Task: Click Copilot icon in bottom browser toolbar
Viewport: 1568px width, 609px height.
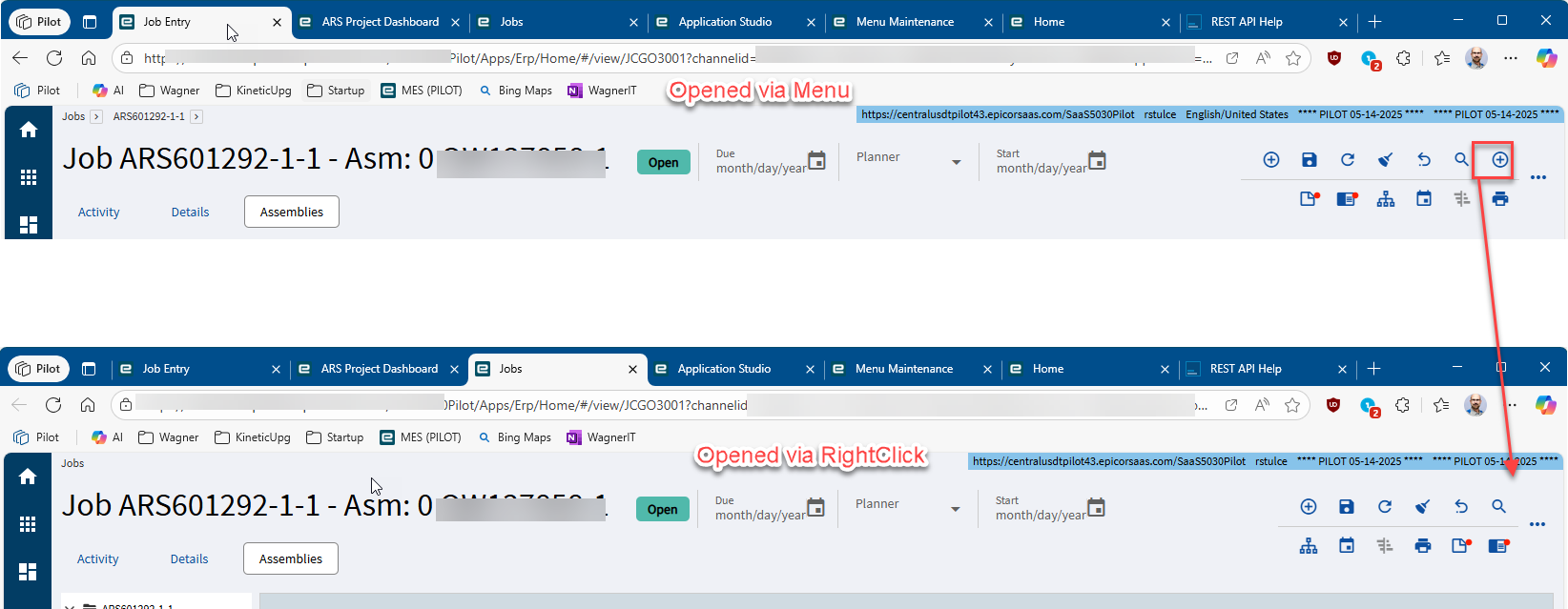Action: point(1546,405)
